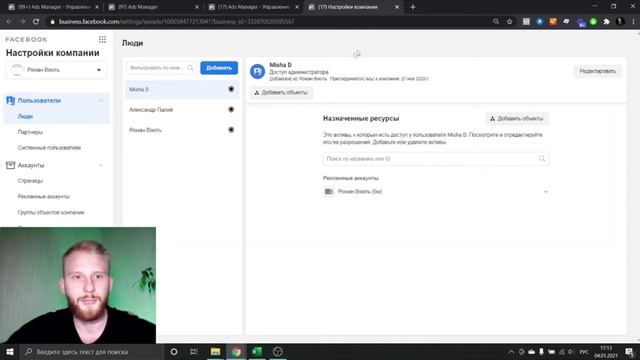Close the (97) Ads Manager tab
Viewport: 640px width, 360px height.
click(x=197, y=7)
